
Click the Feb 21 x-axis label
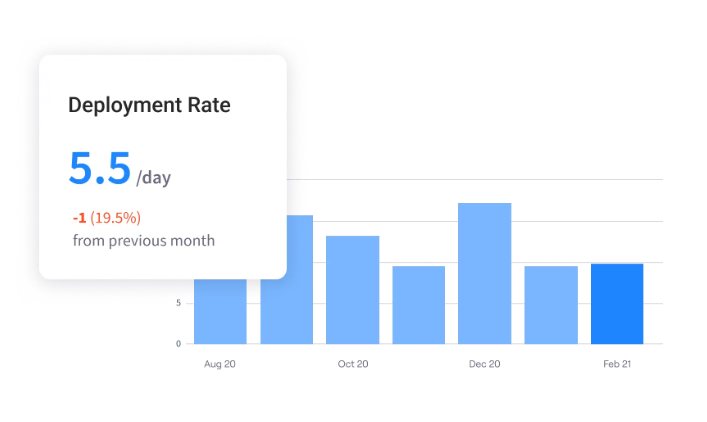tap(617, 364)
